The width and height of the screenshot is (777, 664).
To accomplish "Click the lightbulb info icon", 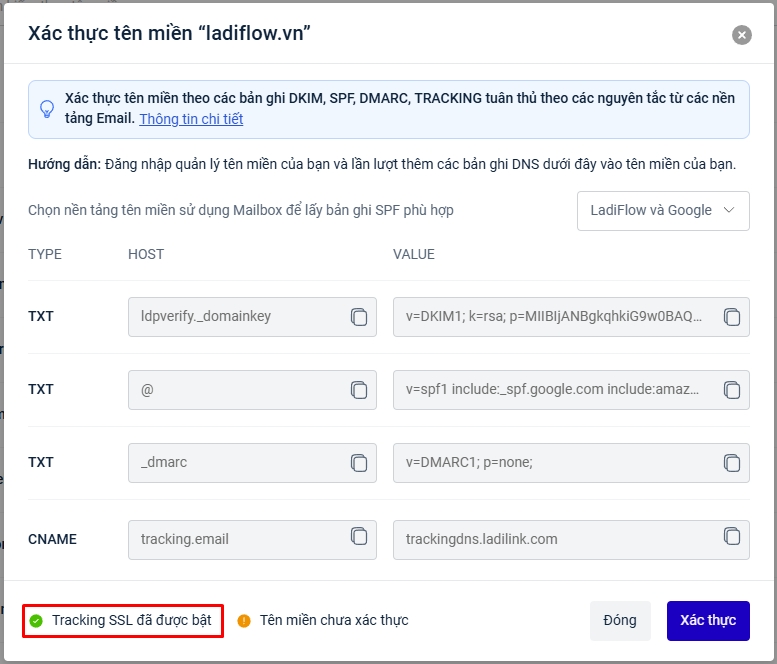I will [x=47, y=109].
